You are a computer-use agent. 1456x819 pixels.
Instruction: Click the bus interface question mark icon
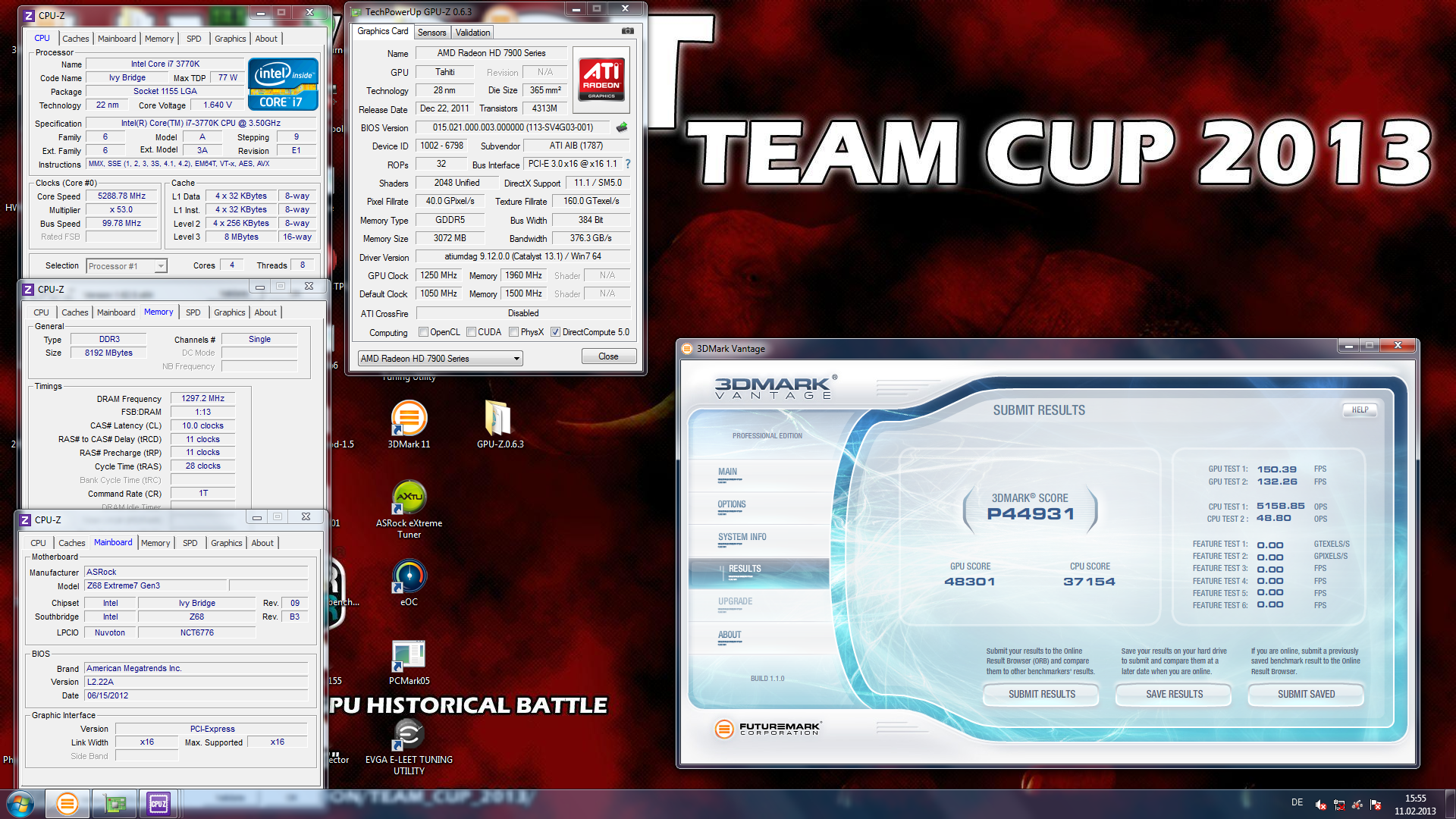pos(627,164)
